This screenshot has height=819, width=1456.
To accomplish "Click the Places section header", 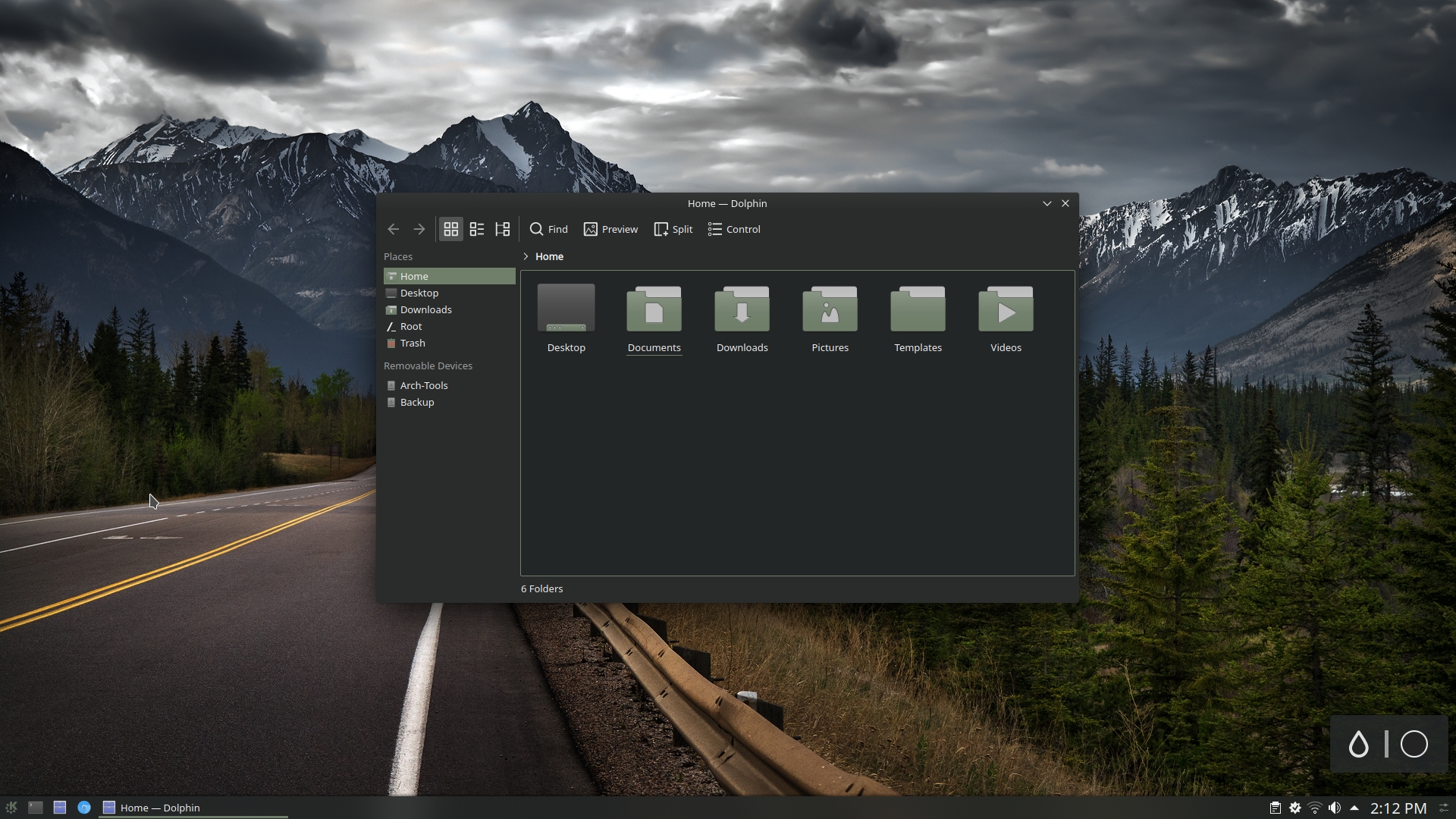I will pyautogui.click(x=398, y=256).
